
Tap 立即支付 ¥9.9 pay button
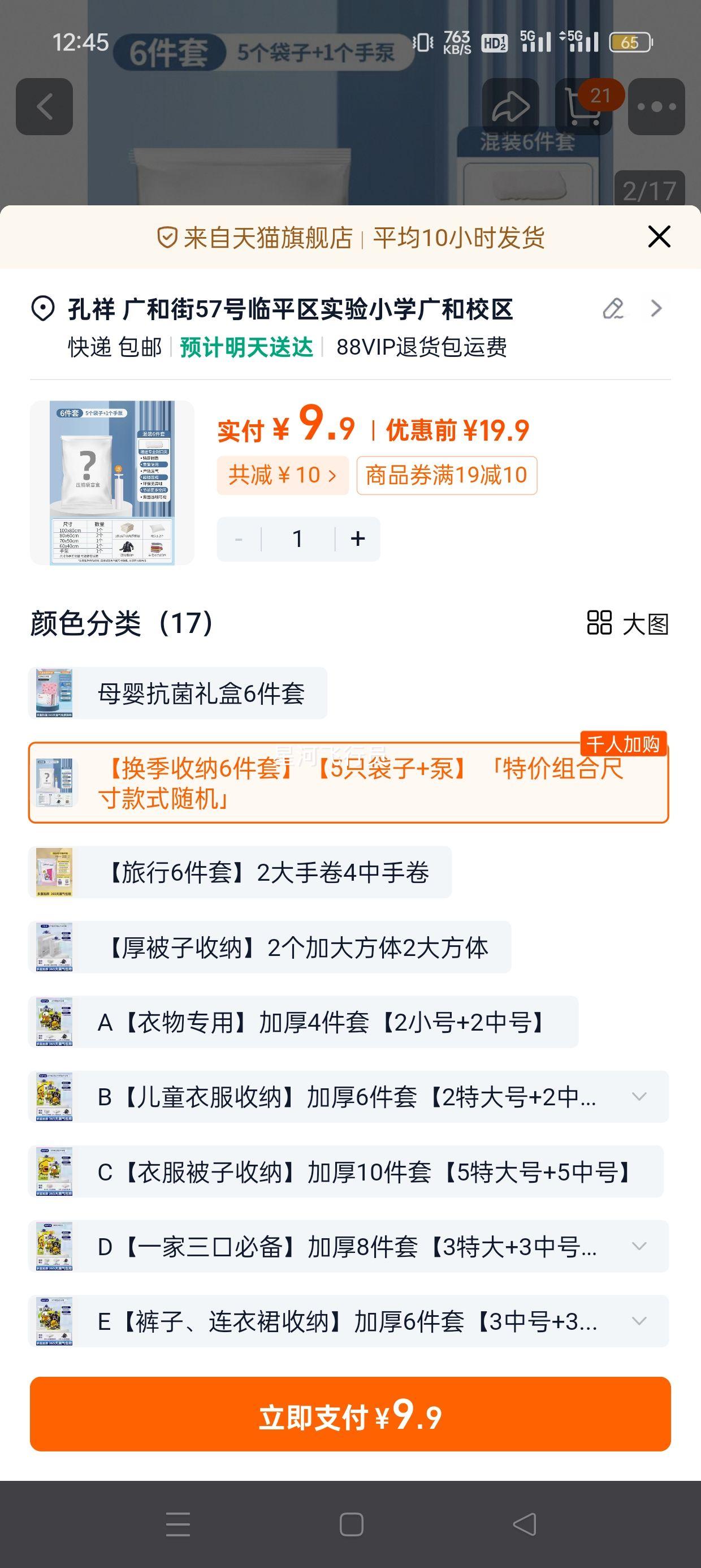pyautogui.click(x=350, y=1414)
